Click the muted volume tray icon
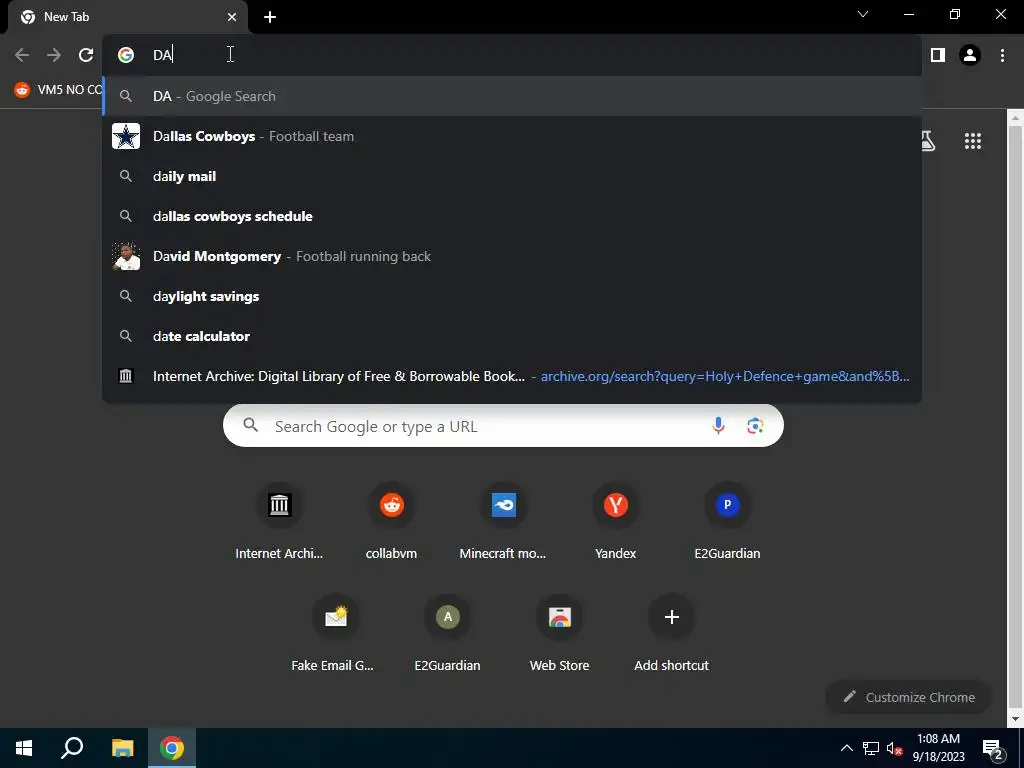 coord(894,748)
